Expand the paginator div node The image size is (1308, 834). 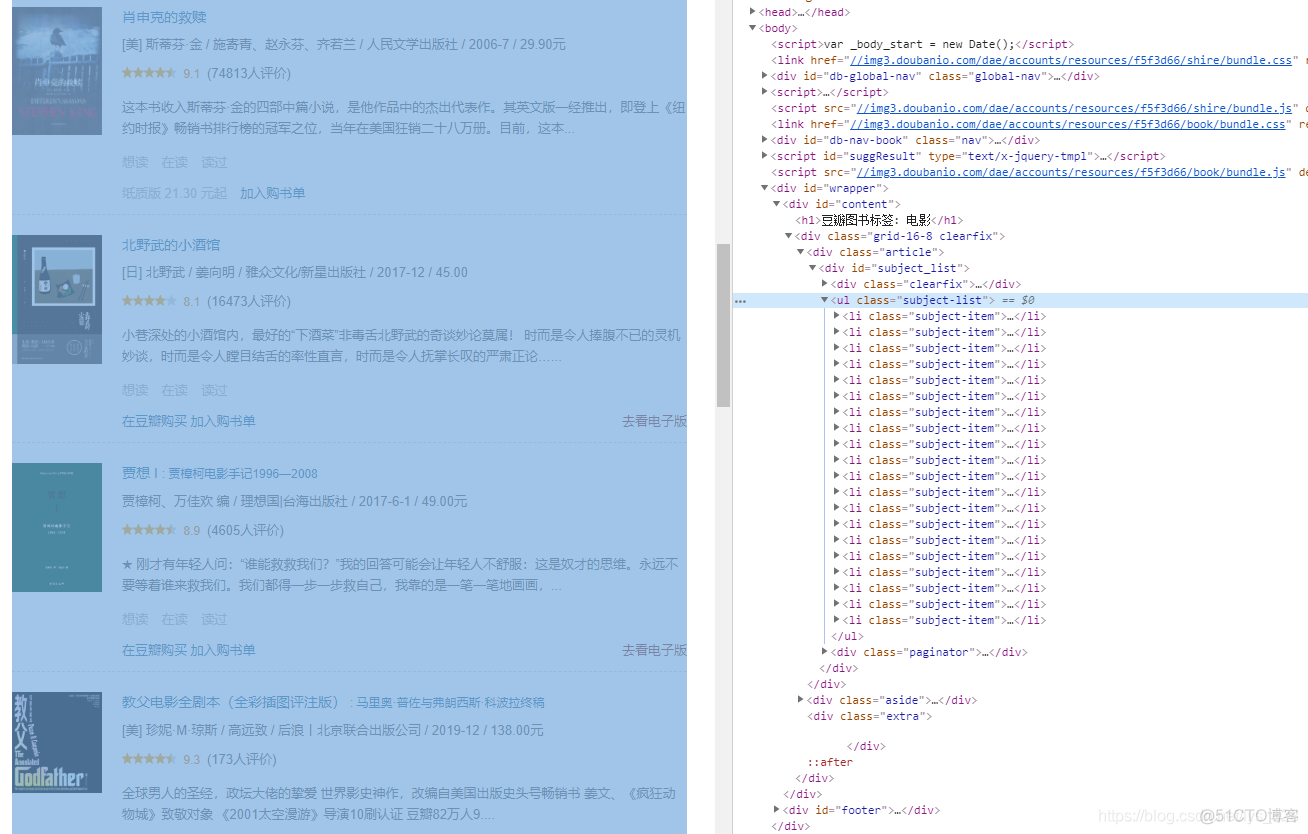tap(825, 652)
